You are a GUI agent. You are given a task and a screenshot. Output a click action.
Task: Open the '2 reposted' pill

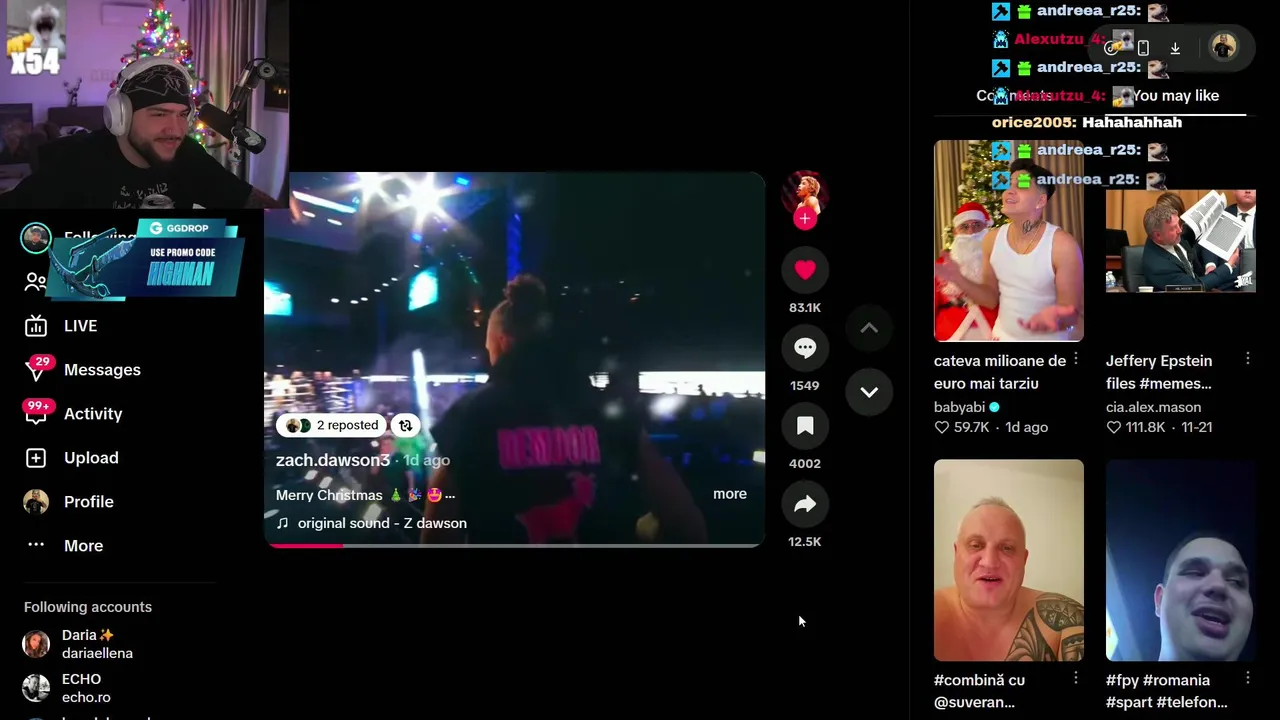[332, 425]
